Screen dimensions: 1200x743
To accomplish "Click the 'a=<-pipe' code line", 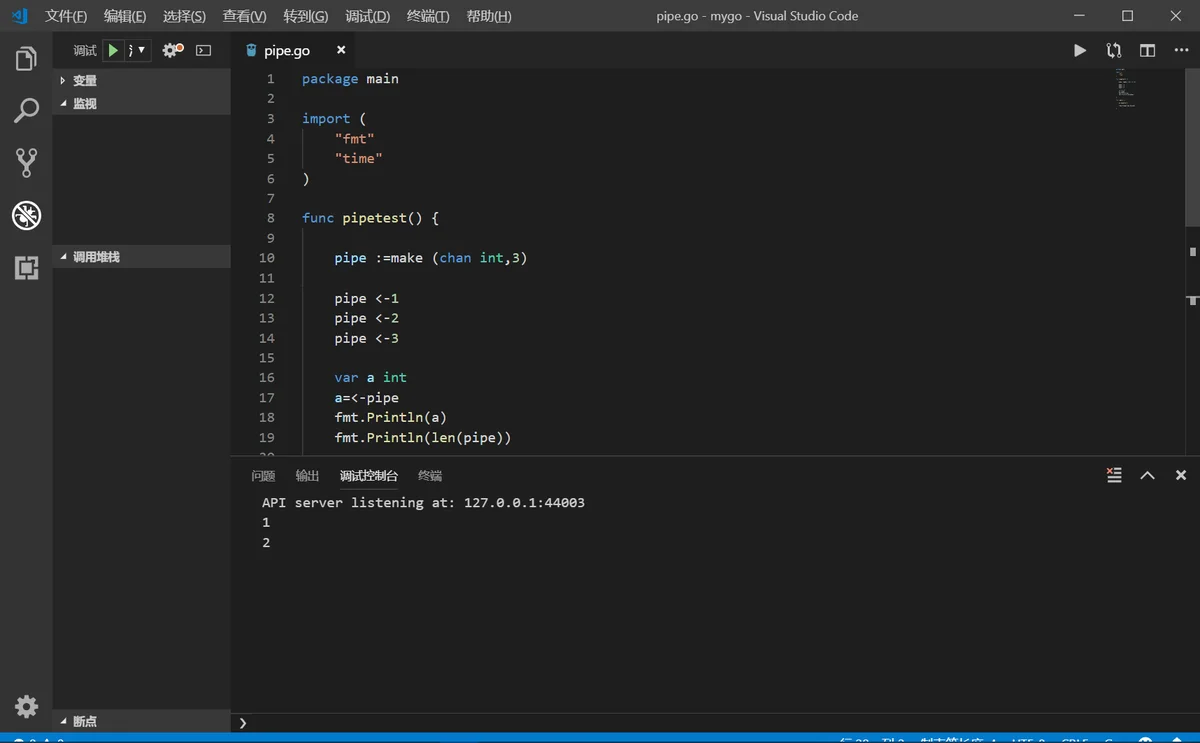I will pyautogui.click(x=366, y=397).
